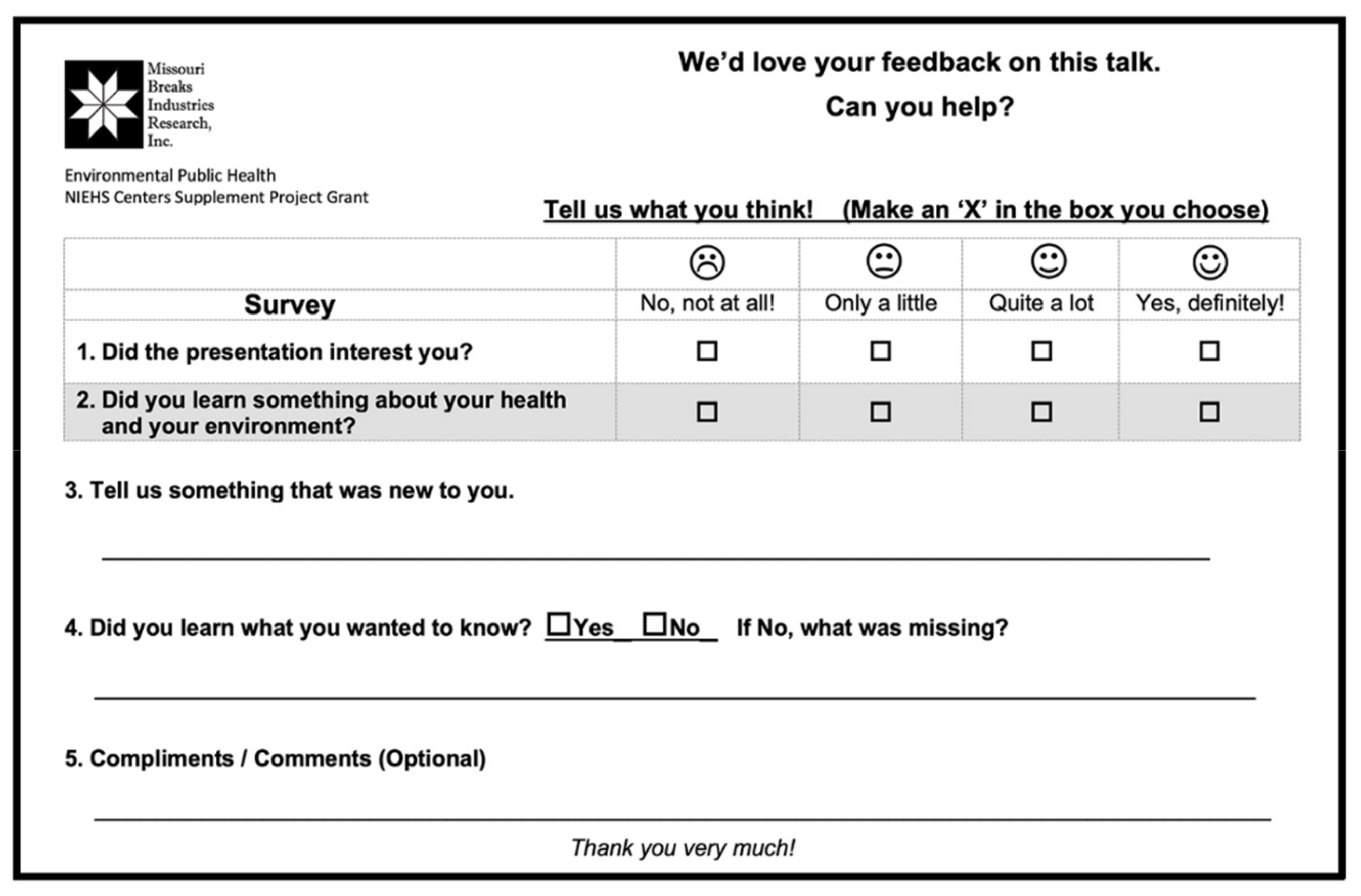This screenshot has height=896, width=1361.
Task: Check 'No, not at all!' for question 2
Action: (x=707, y=412)
